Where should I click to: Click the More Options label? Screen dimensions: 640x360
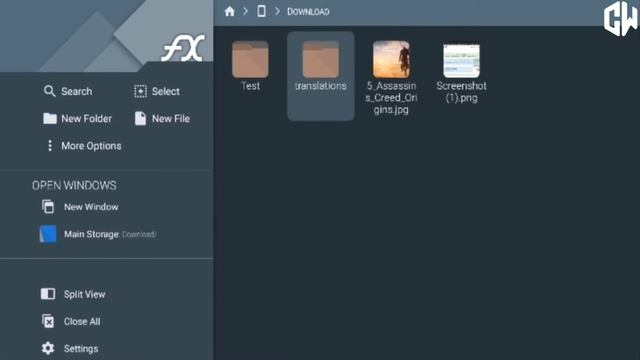point(91,146)
